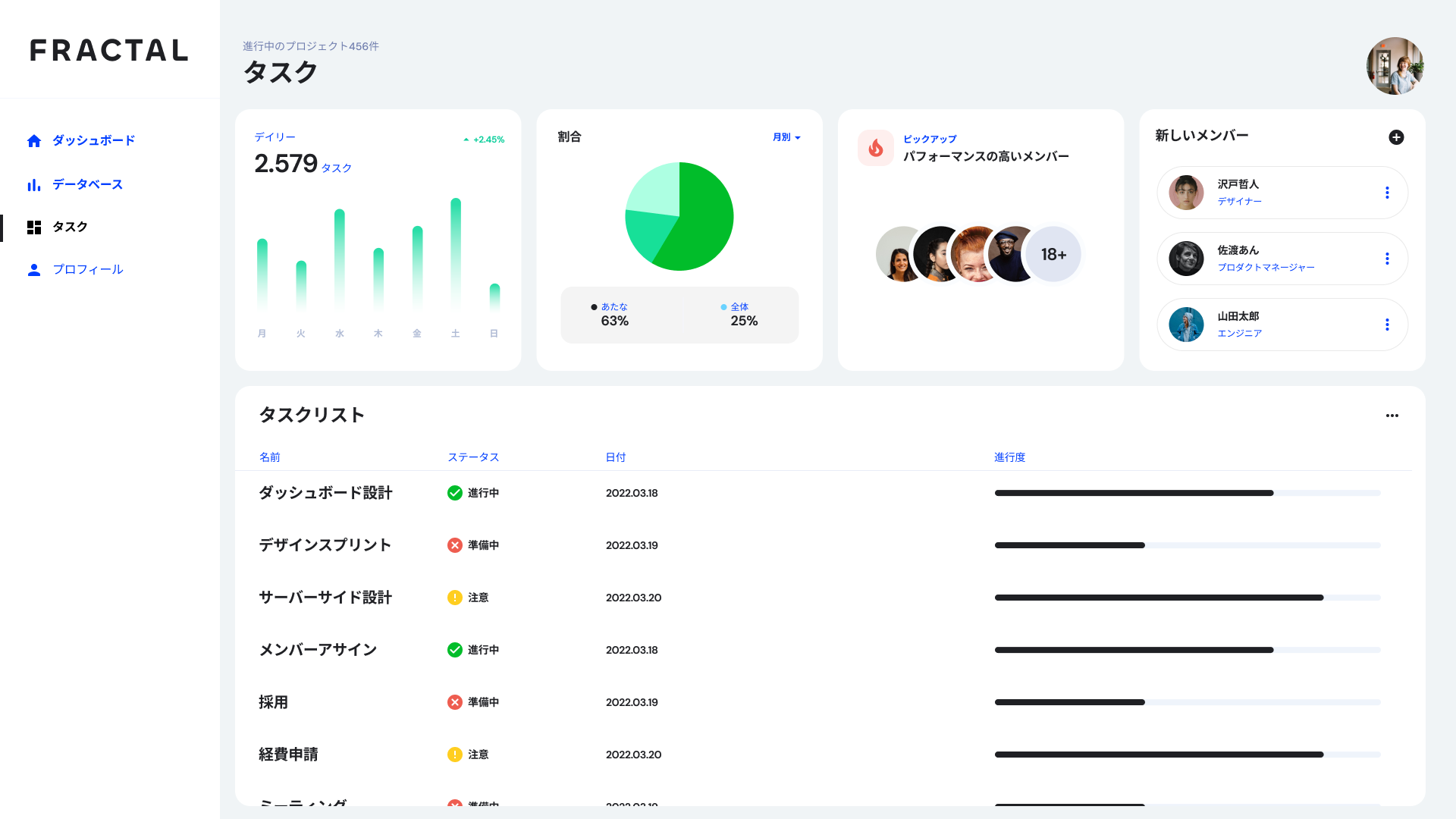Add a new member with plus icon
Viewport: 1456px width, 819px height.
pyautogui.click(x=1396, y=137)
